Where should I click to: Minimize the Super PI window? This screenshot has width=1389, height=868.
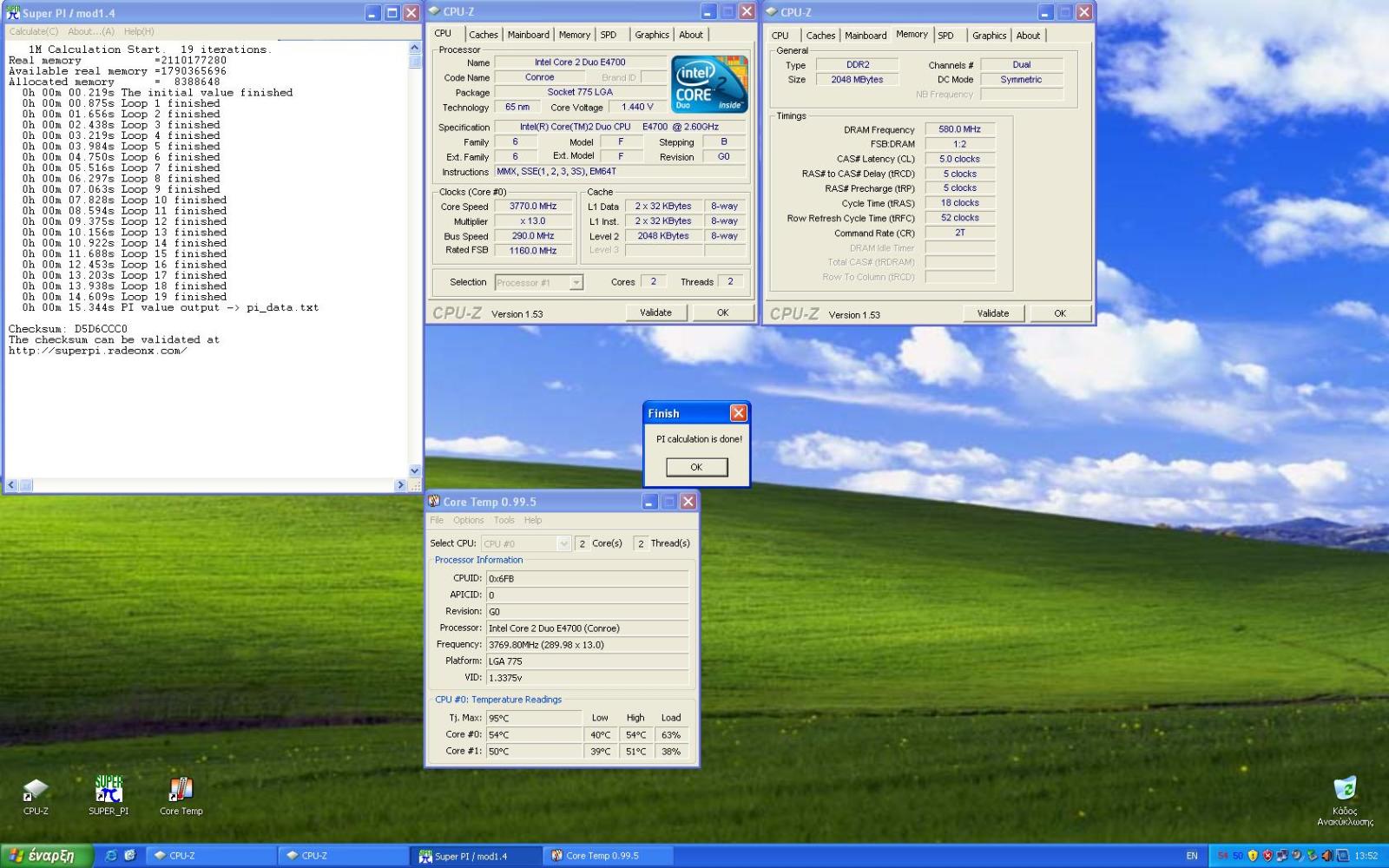(372, 13)
